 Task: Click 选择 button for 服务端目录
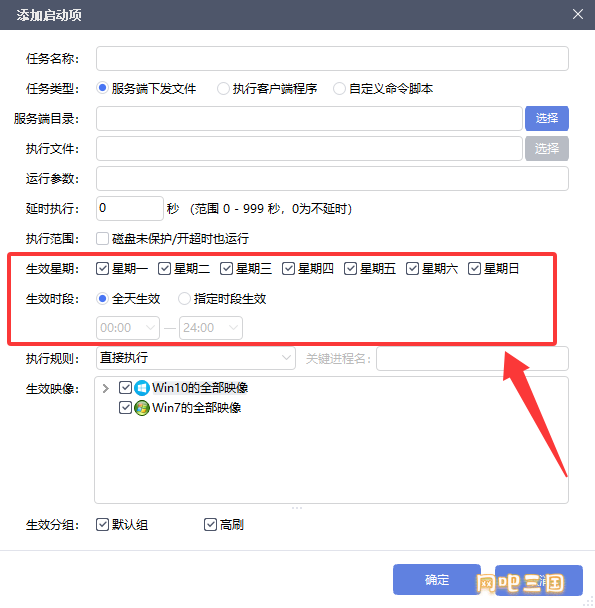click(547, 118)
